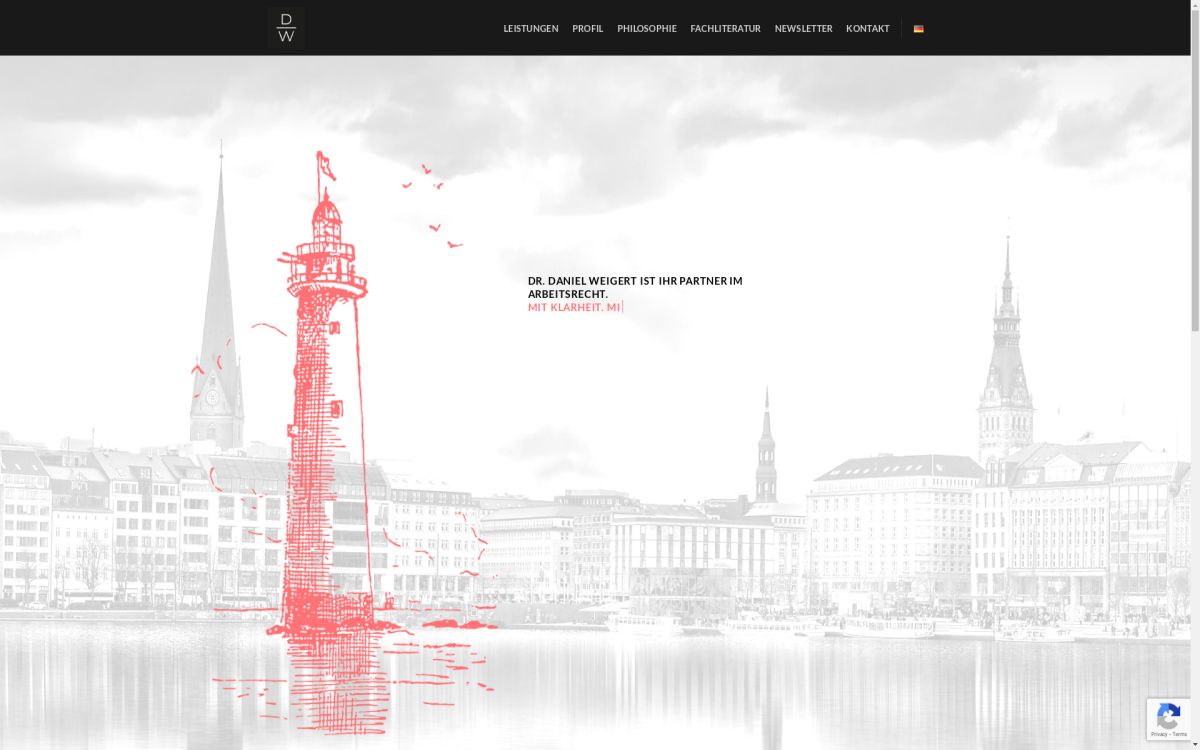Open the Privacy link in reCAPTCHA badge

(x=1157, y=735)
